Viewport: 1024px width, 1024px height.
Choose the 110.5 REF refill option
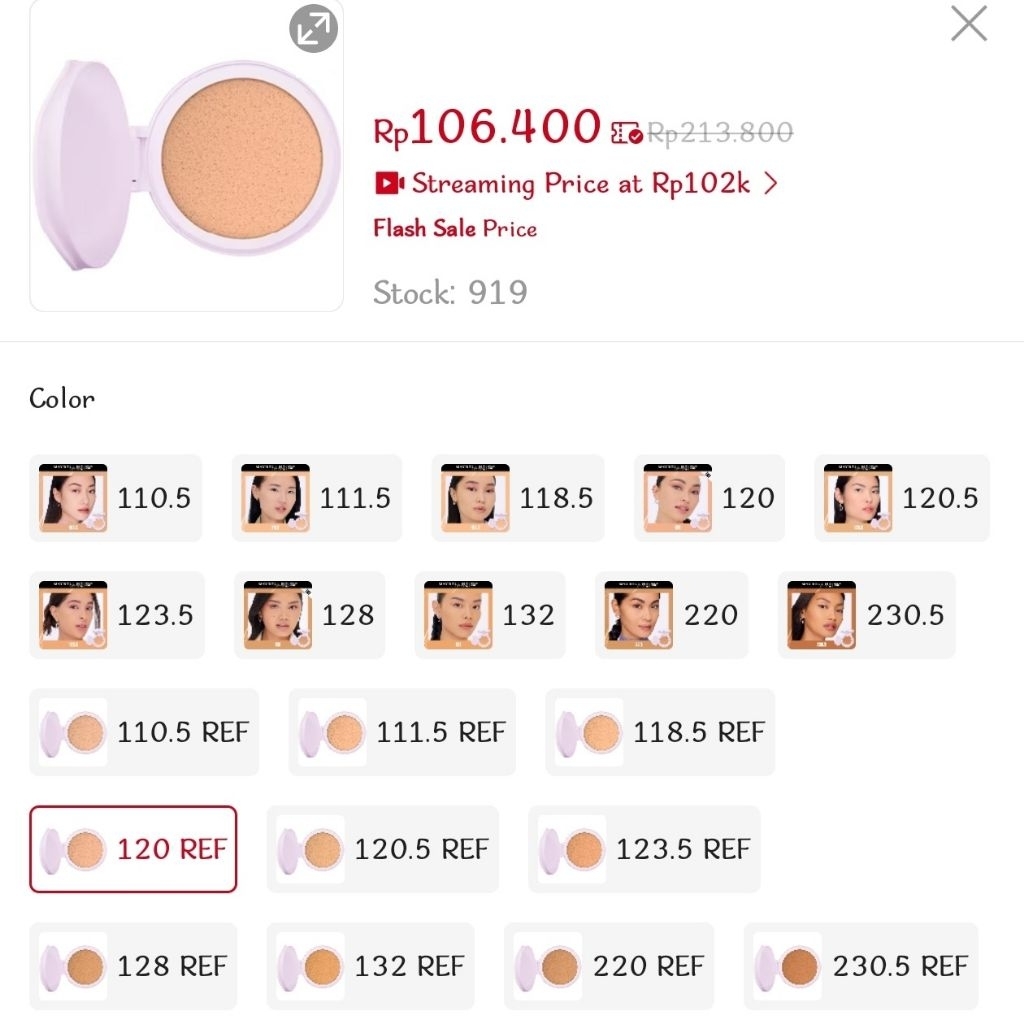click(144, 732)
